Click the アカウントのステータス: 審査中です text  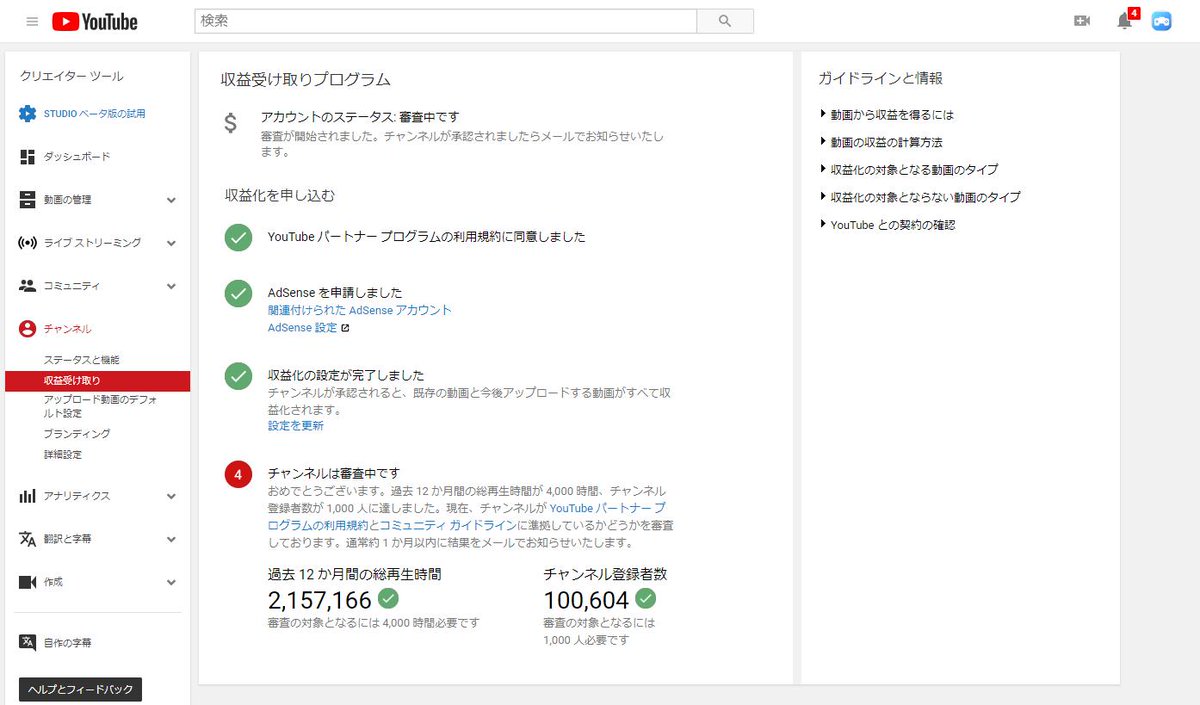pyautogui.click(x=360, y=117)
